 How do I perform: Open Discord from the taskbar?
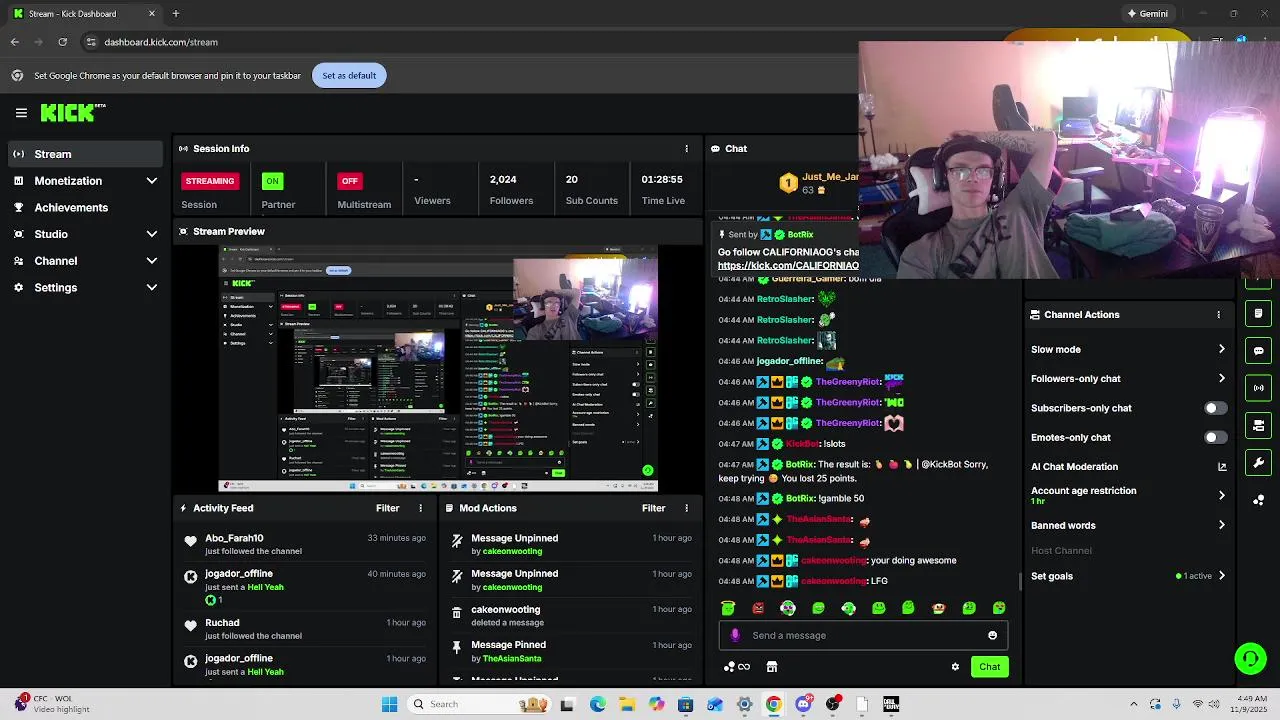point(803,704)
